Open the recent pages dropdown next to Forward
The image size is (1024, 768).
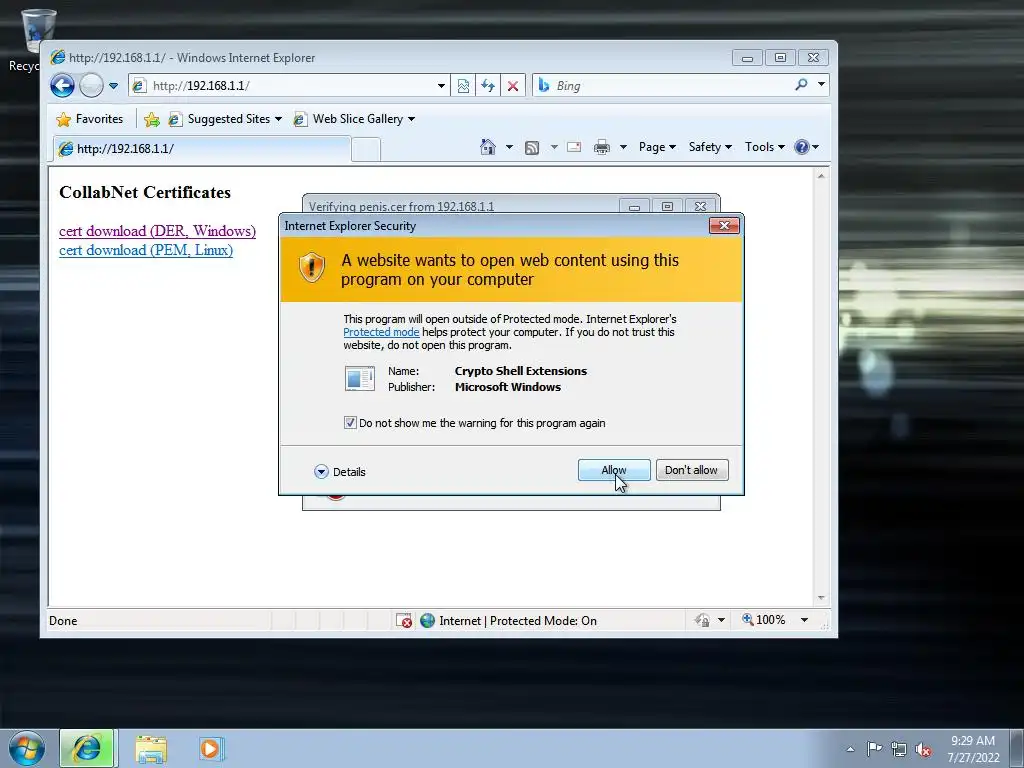tap(114, 86)
